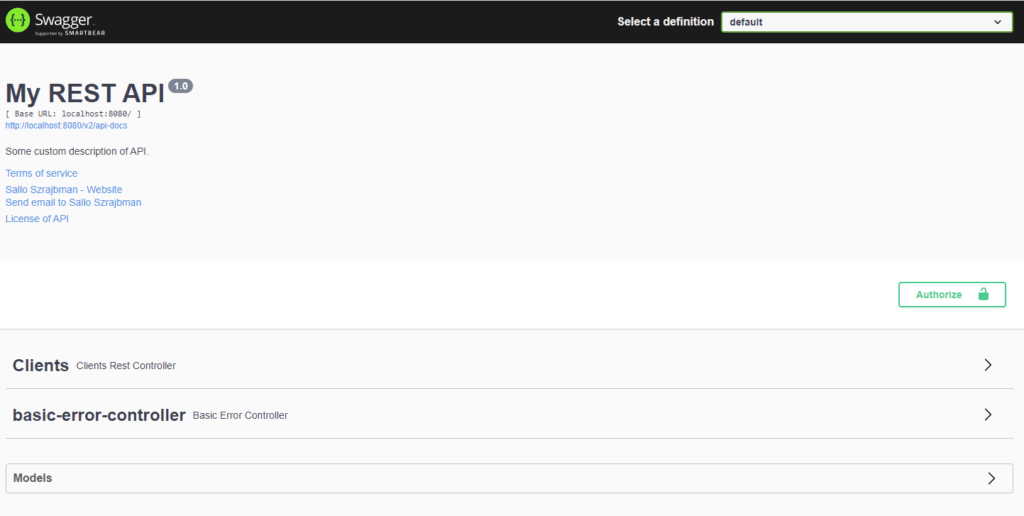1024x516 pixels.
Task: Click the Clients Rest Controller description
Action: [x=126, y=366]
